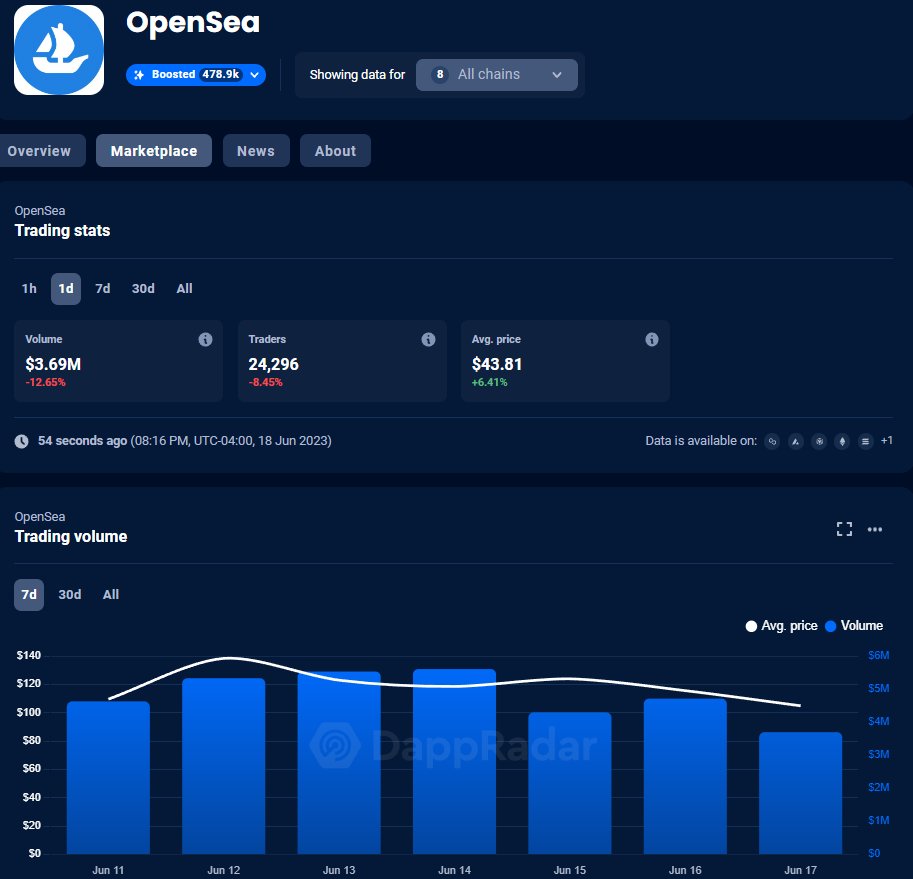Open the News tab
Viewport: 913px width, 879px height.
tap(256, 151)
